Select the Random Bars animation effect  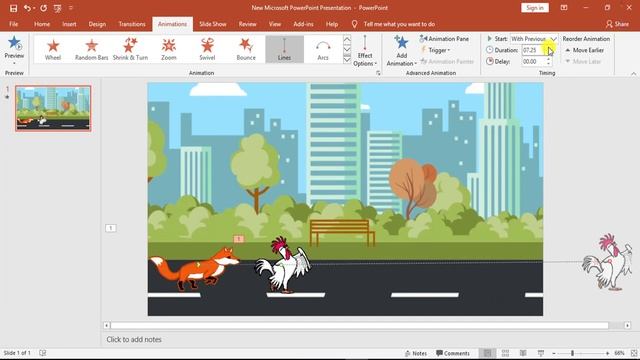click(x=91, y=49)
